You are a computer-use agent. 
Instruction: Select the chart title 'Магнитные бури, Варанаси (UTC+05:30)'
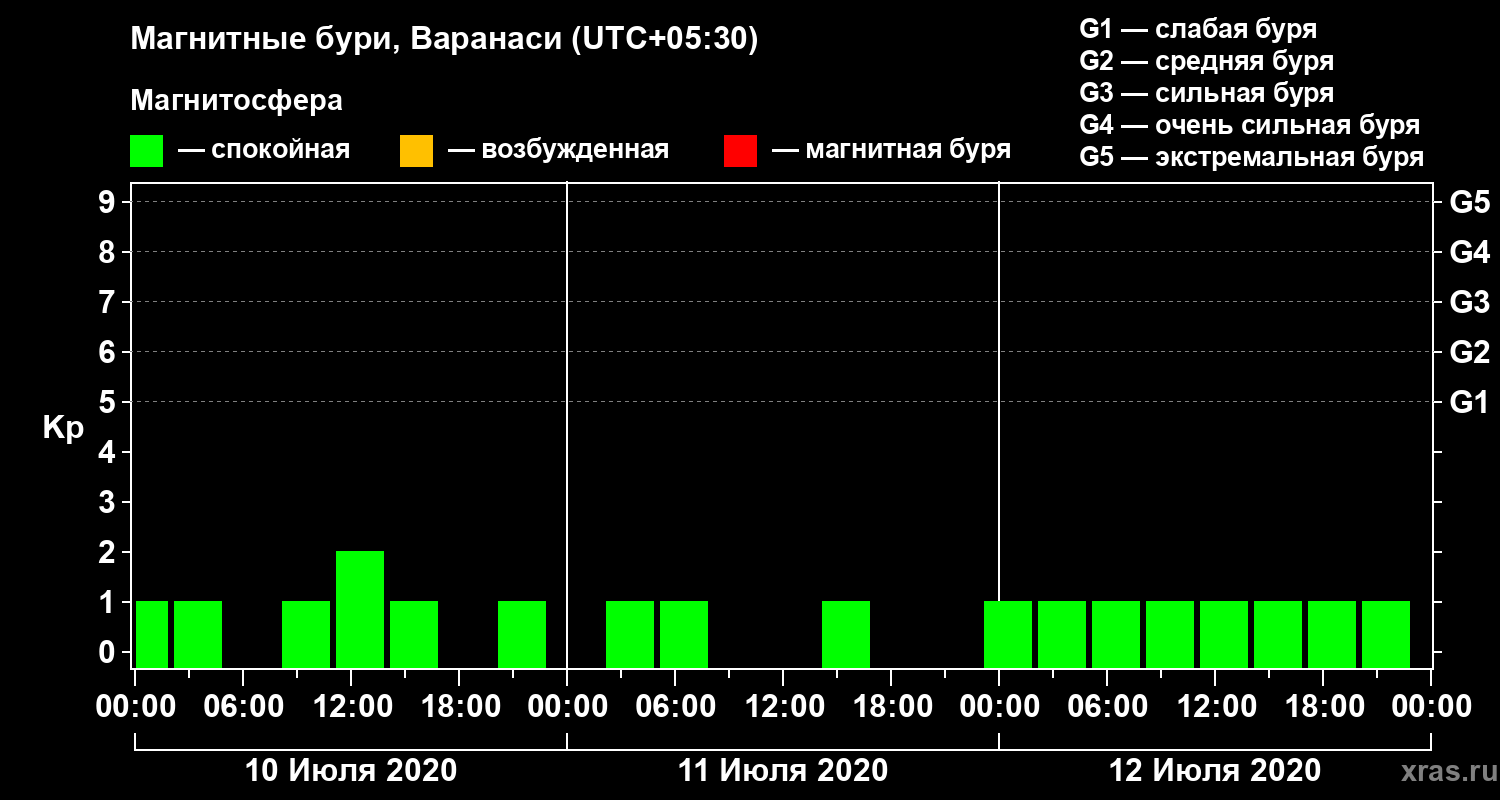[444, 40]
